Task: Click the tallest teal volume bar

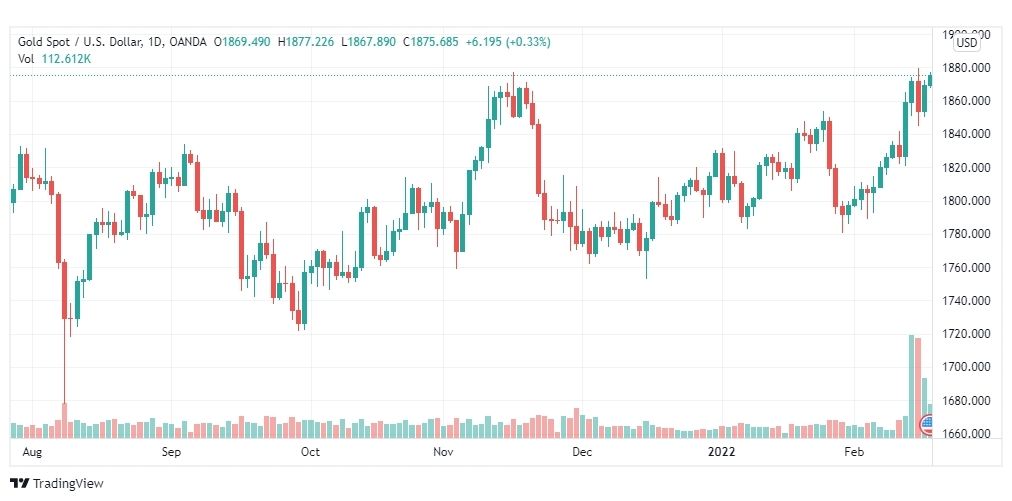Action: click(911, 387)
